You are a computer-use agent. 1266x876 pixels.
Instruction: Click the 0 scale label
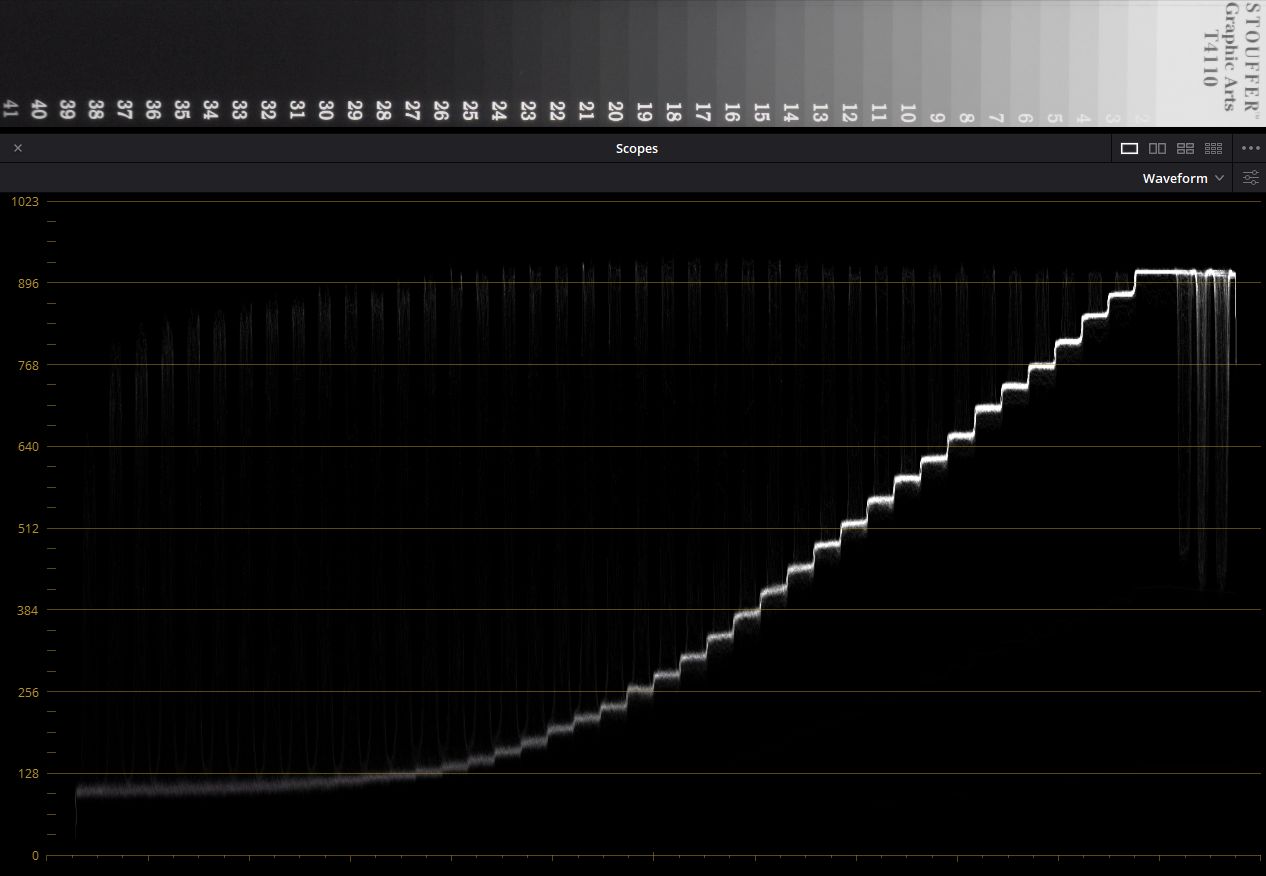[x=35, y=855]
